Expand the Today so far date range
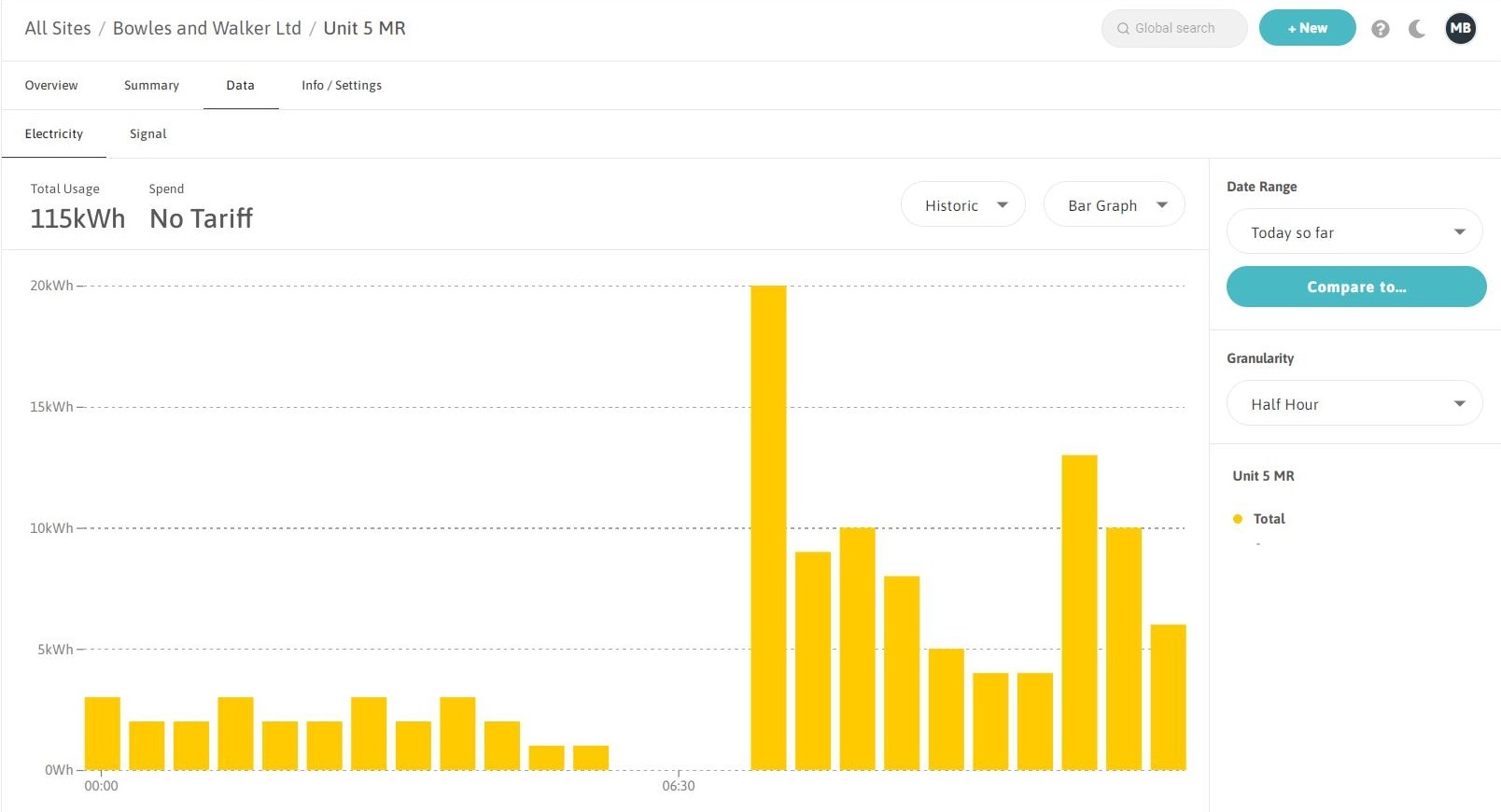This screenshot has height=812, width=1501. click(x=1354, y=231)
